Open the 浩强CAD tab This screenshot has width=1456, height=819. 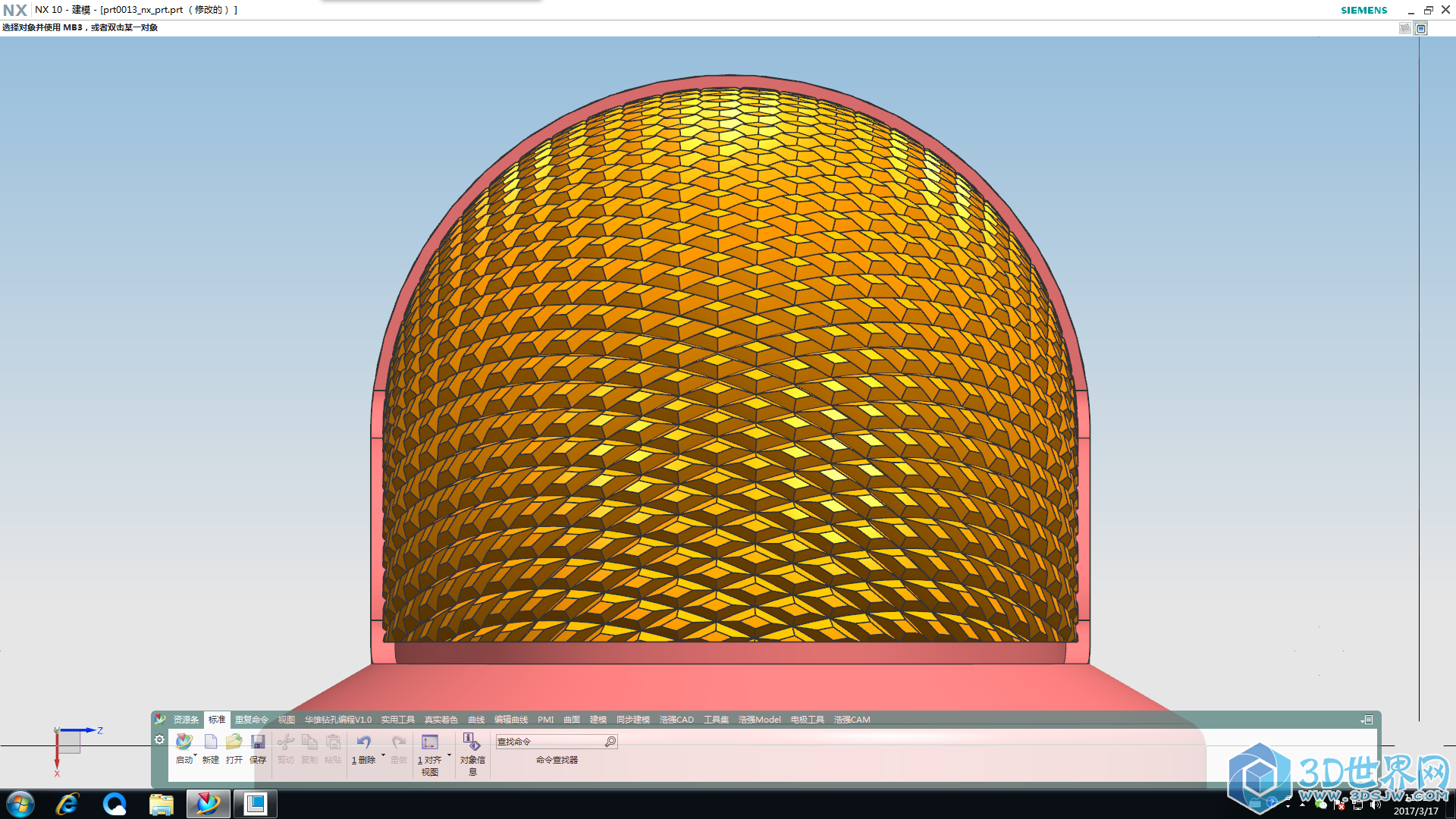tap(676, 720)
